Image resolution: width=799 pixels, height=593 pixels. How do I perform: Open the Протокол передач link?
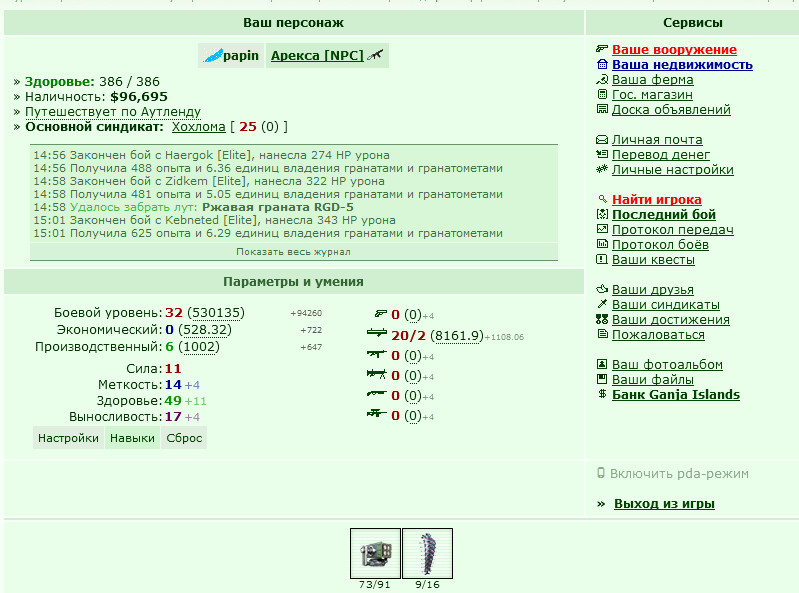[673, 229]
